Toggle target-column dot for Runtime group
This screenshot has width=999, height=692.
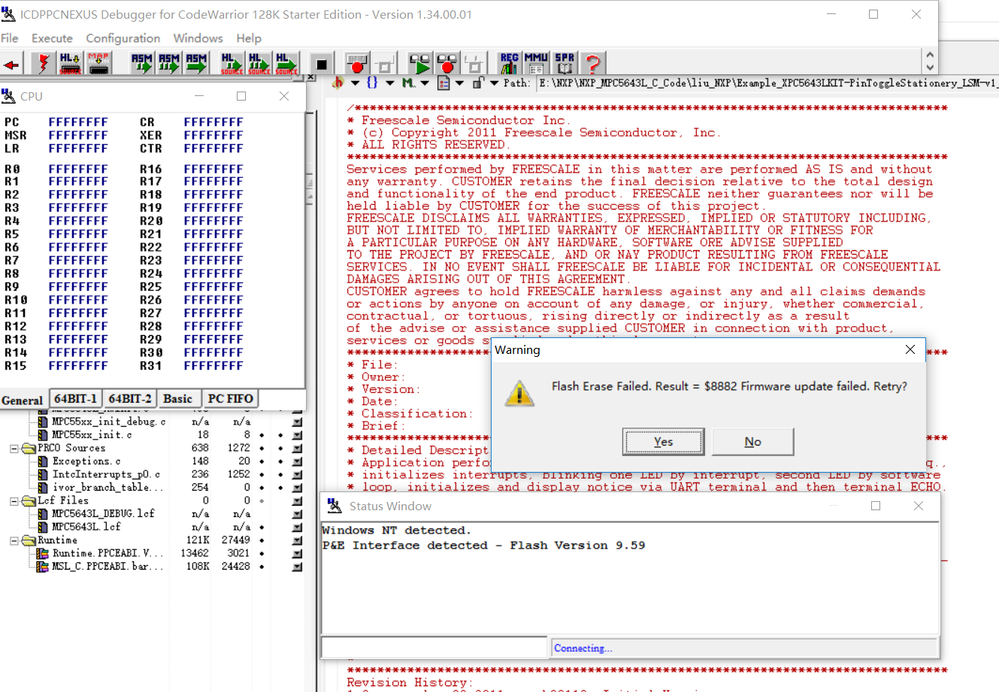coord(262,540)
